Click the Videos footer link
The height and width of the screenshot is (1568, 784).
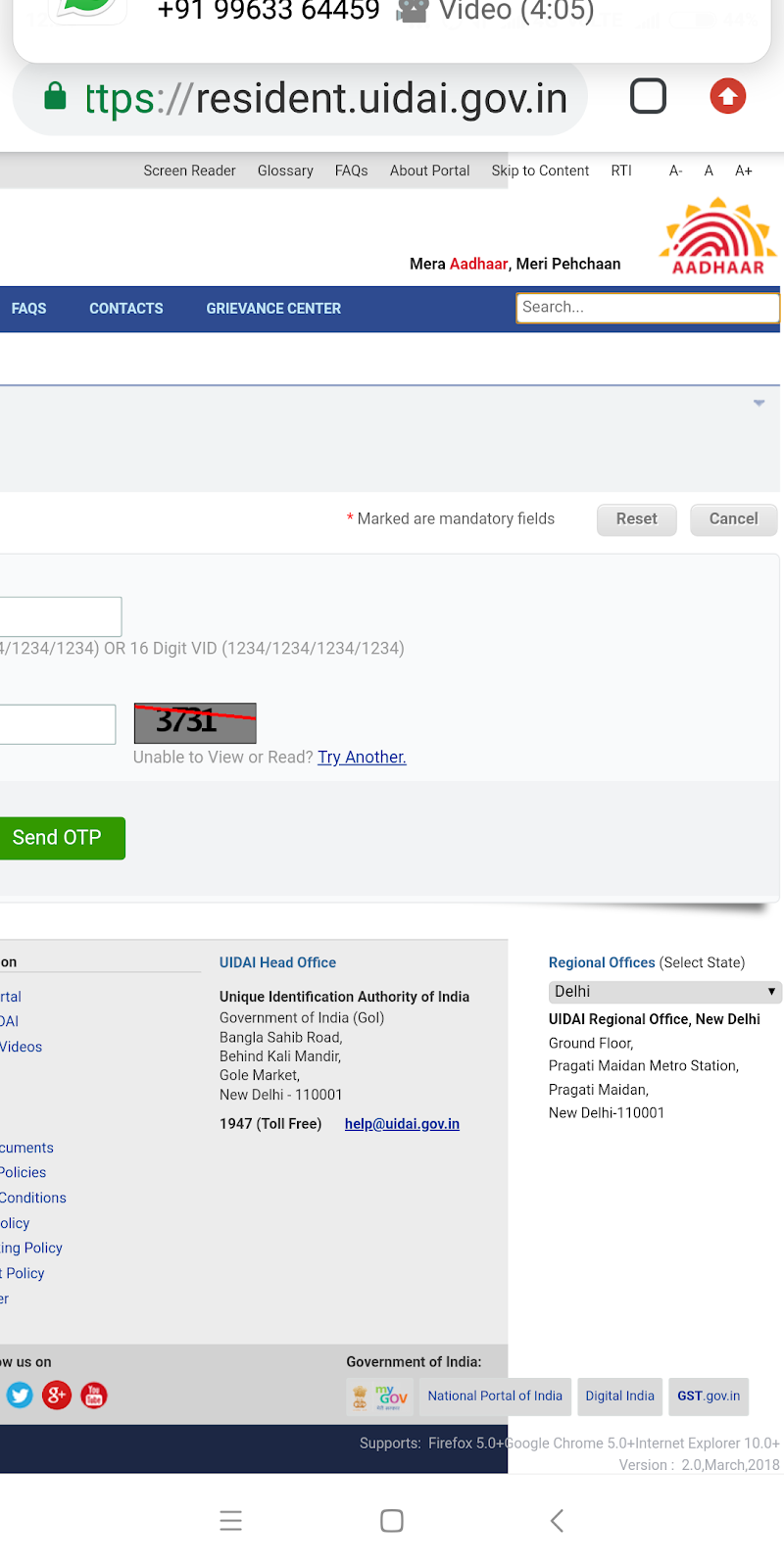(21, 1047)
